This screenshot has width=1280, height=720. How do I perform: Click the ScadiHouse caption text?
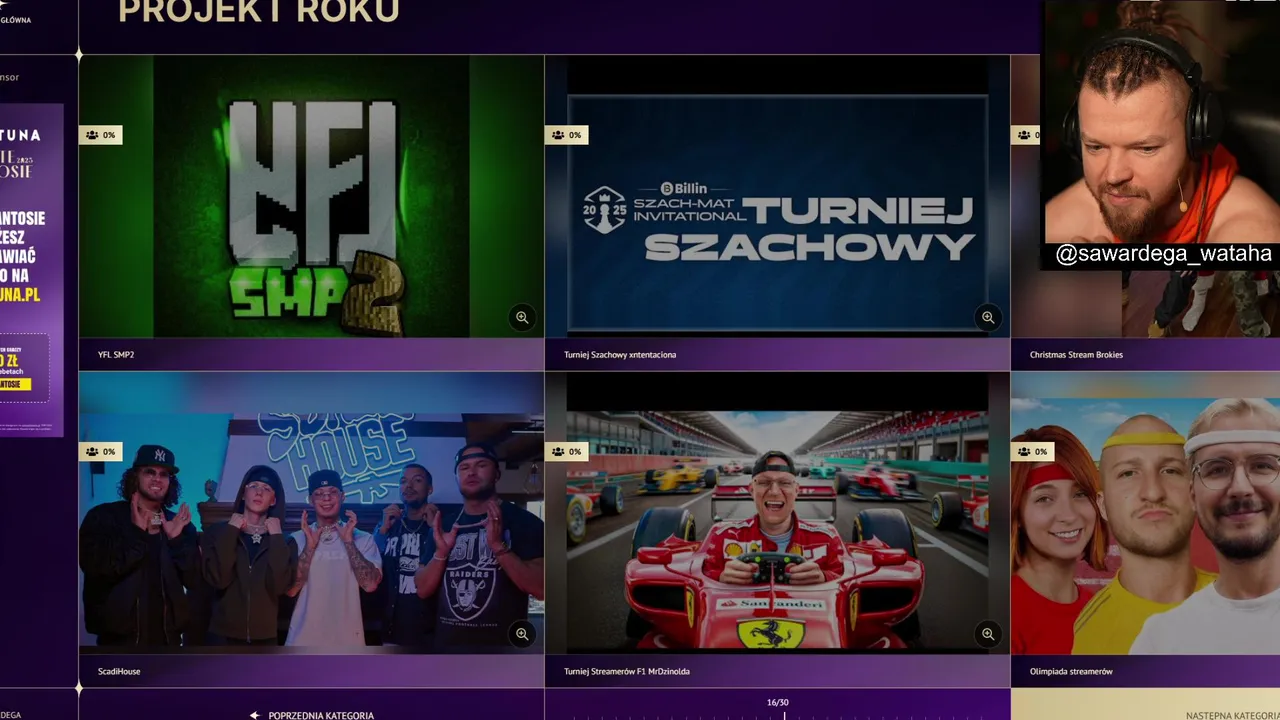coord(119,672)
